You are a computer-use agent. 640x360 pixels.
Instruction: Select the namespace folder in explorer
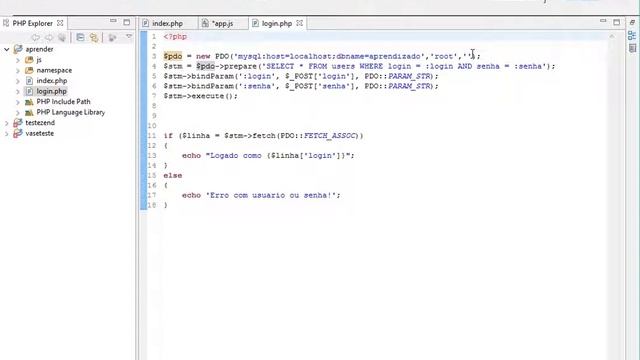click(54, 71)
